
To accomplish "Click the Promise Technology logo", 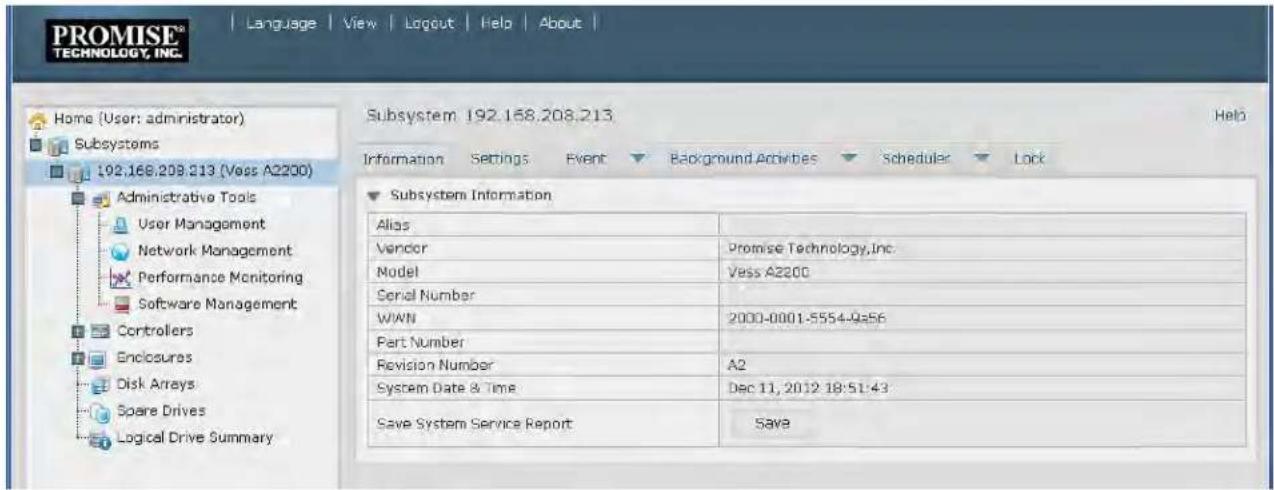I will coord(117,44).
